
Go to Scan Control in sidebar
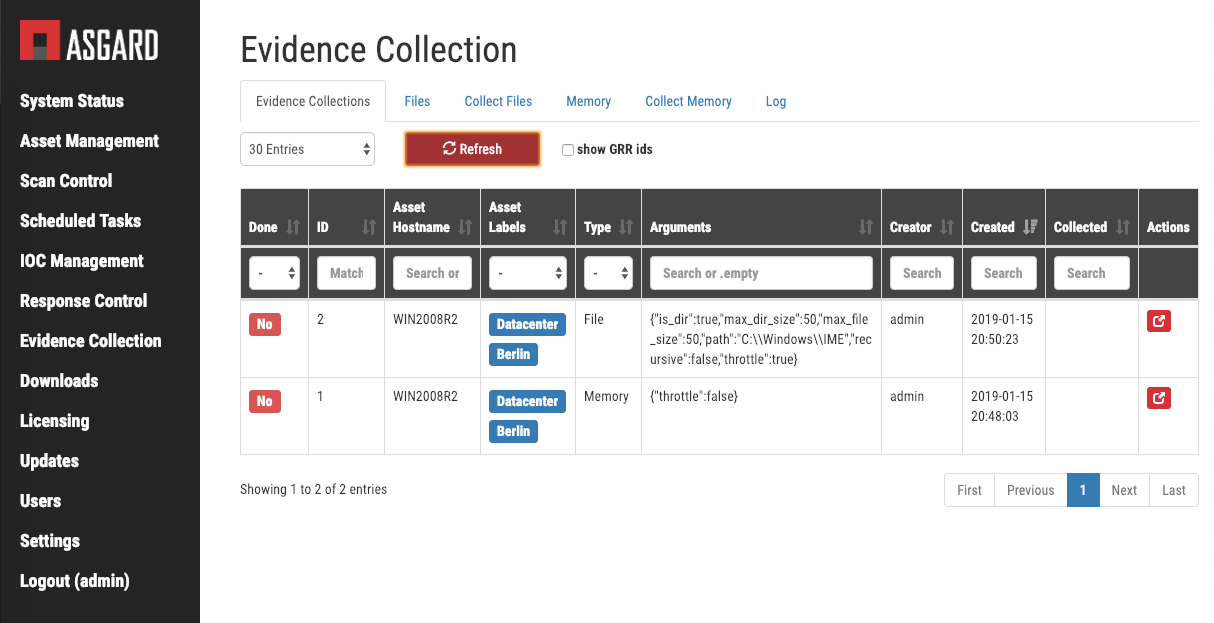coord(66,181)
